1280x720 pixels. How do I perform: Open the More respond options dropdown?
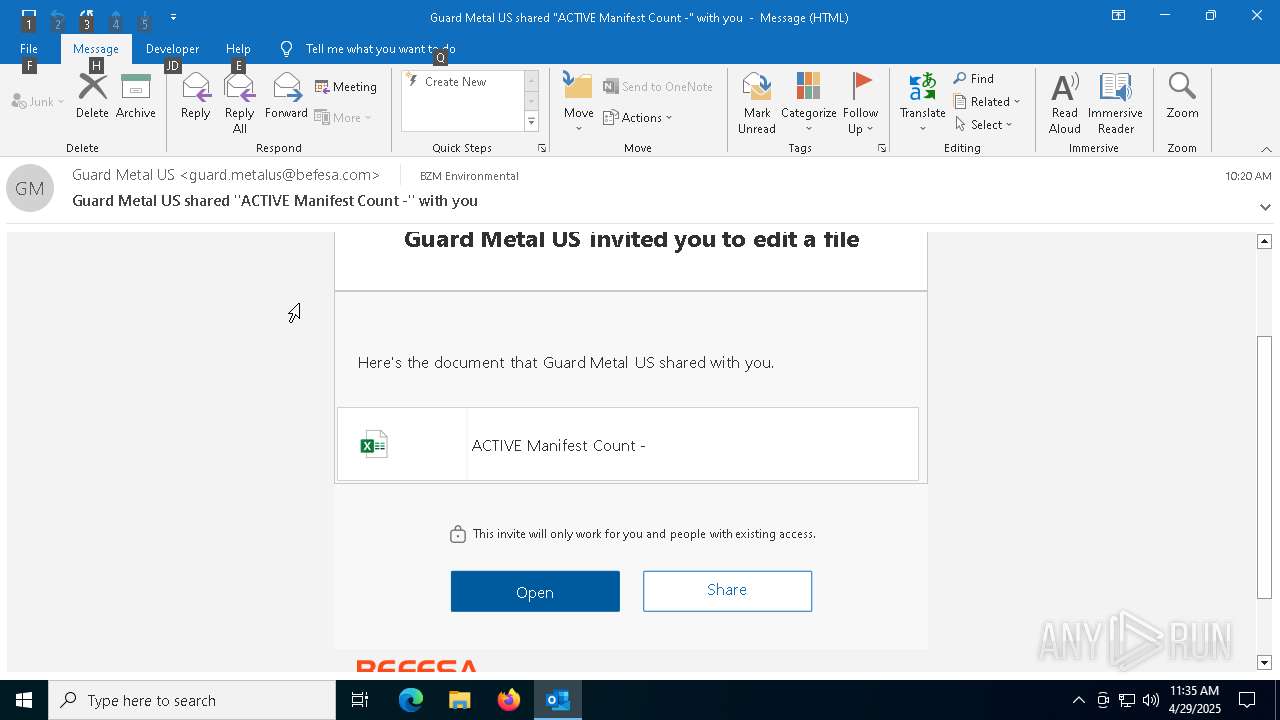coord(343,117)
